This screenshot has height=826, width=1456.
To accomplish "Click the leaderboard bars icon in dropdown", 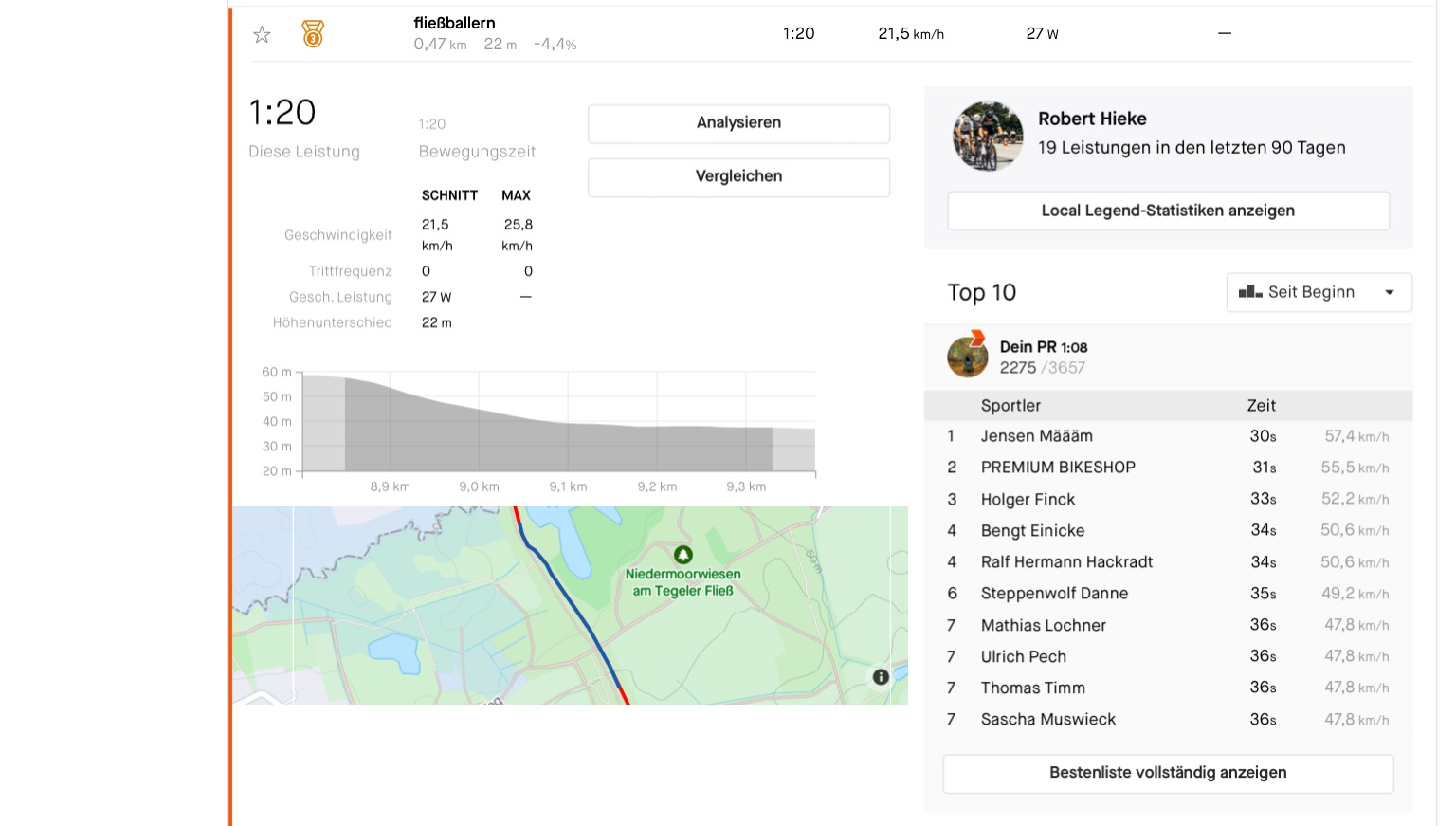I will click(x=1249, y=292).
